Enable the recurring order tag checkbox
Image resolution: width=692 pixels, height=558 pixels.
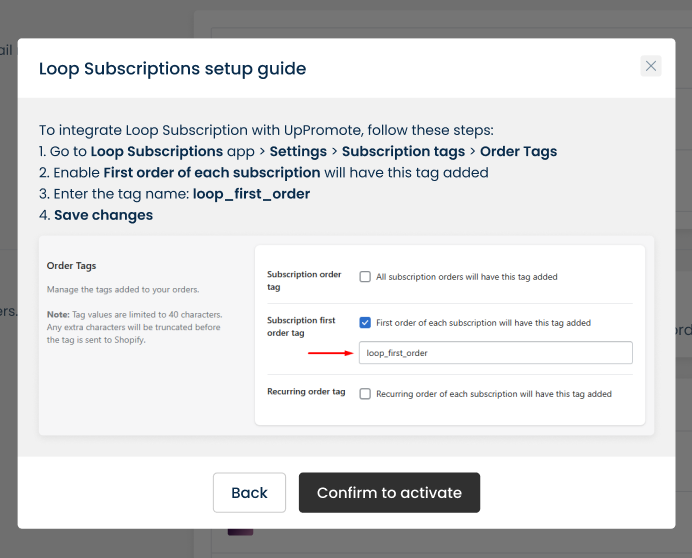point(366,394)
